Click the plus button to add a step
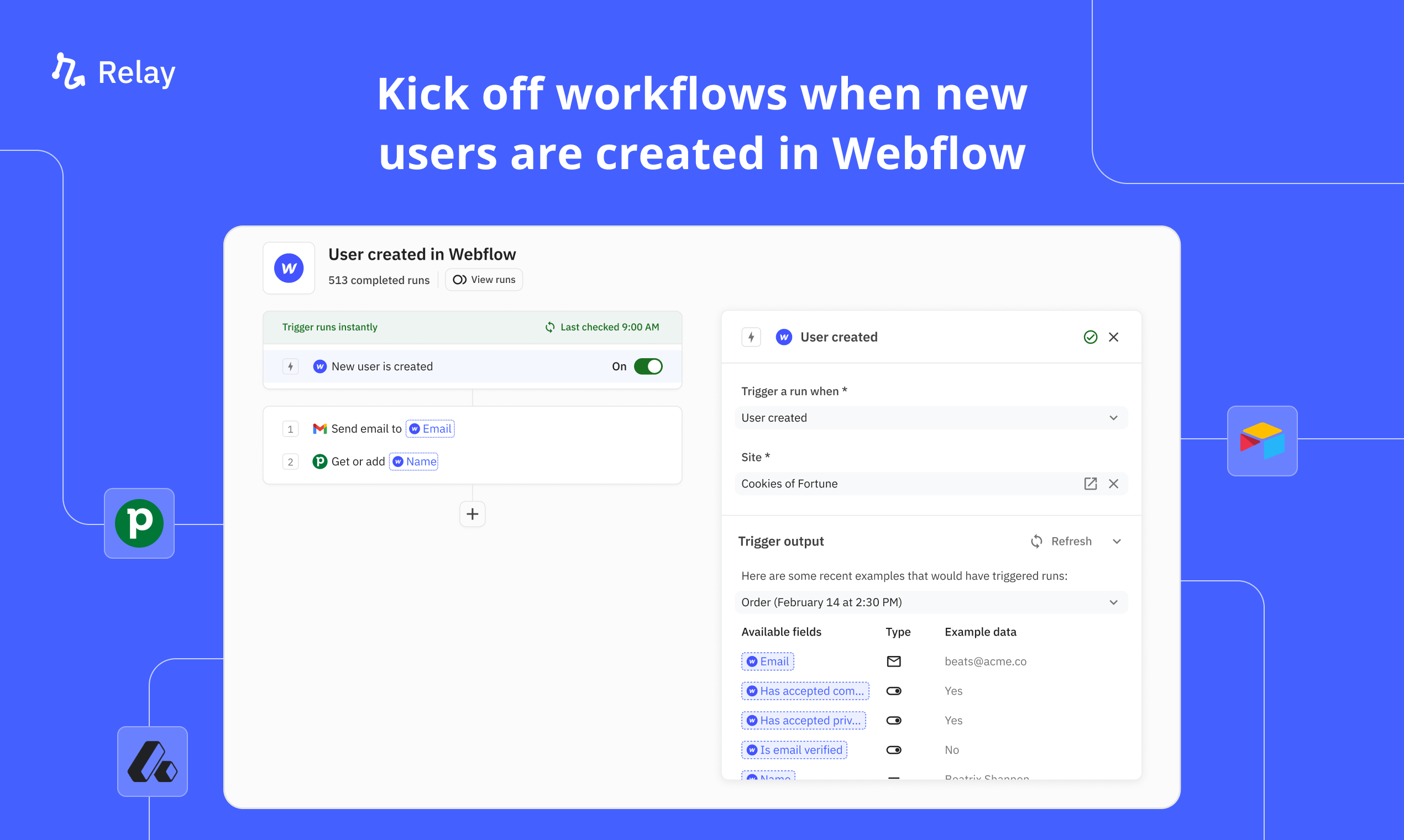Viewport: 1404px width, 840px height. (x=472, y=513)
